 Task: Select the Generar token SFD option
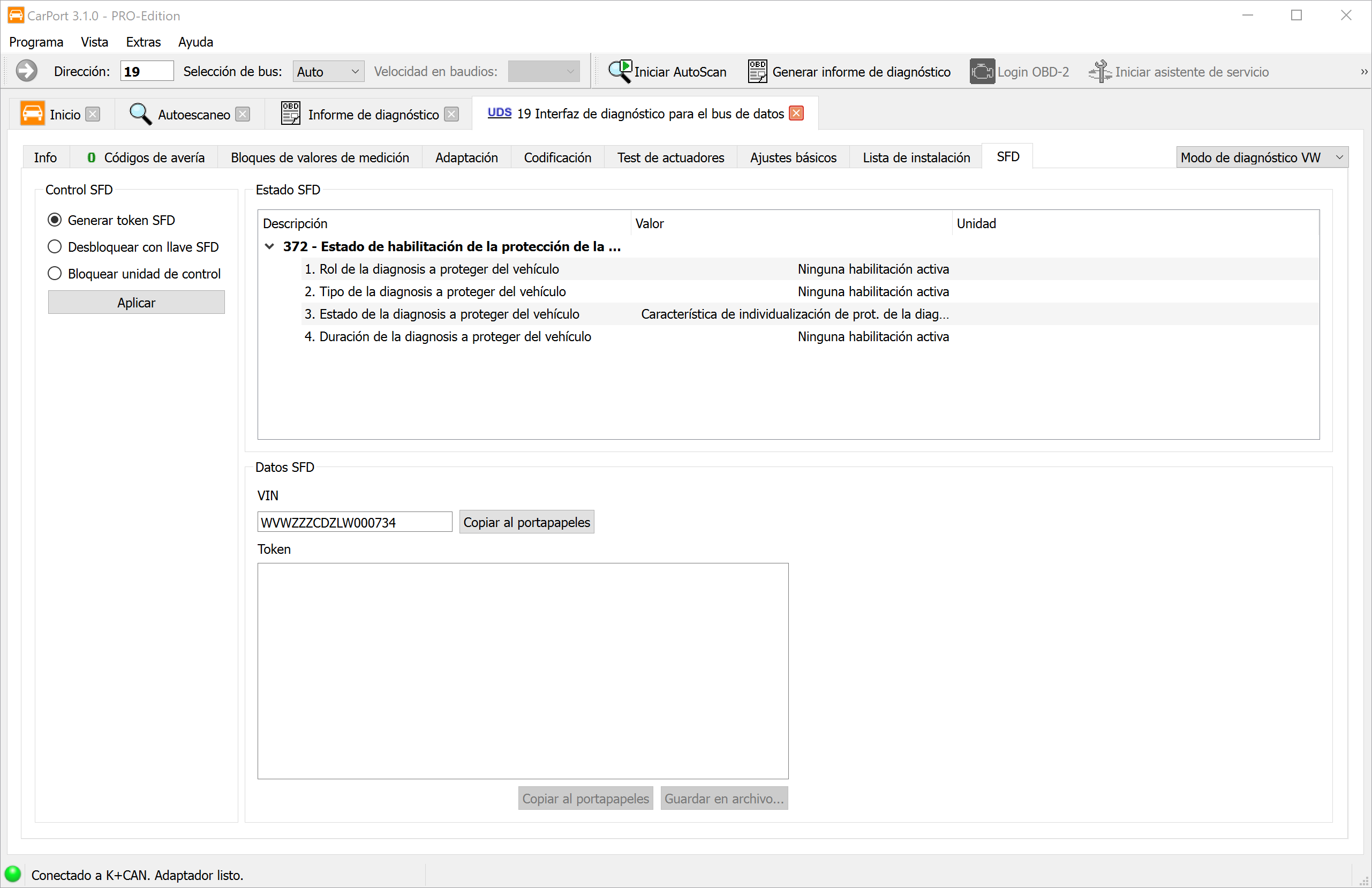[55, 220]
